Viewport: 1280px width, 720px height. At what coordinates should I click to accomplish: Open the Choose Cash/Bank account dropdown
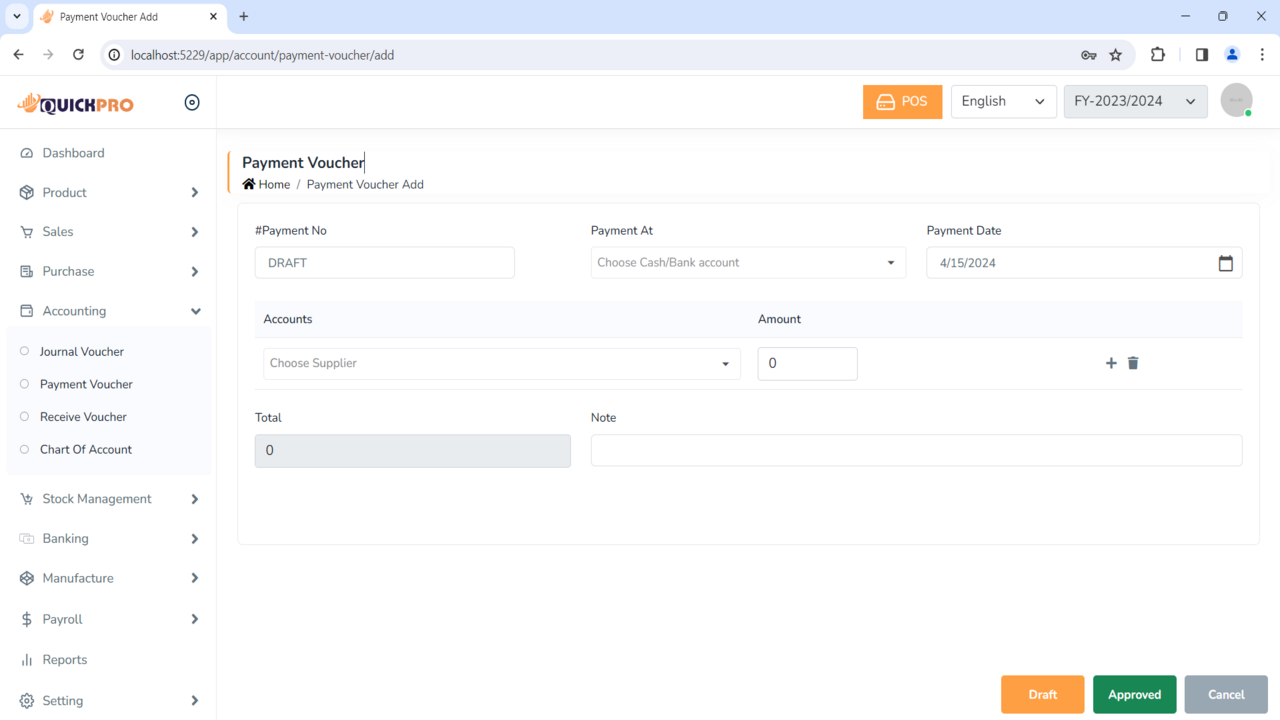tap(748, 262)
